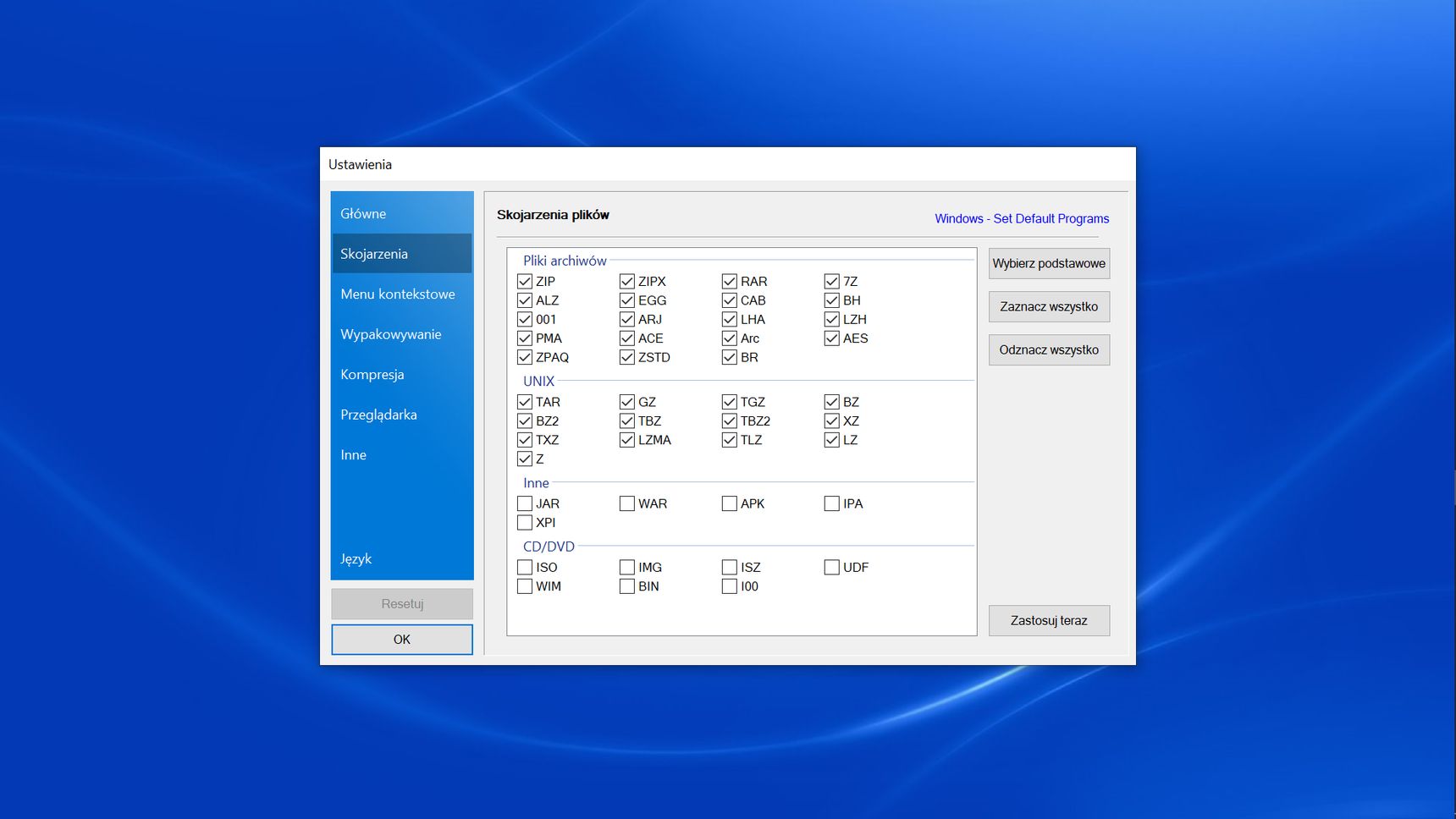This screenshot has width=1456, height=819.
Task: Toggle the LZMA checkbox
Action: [627, 440]
